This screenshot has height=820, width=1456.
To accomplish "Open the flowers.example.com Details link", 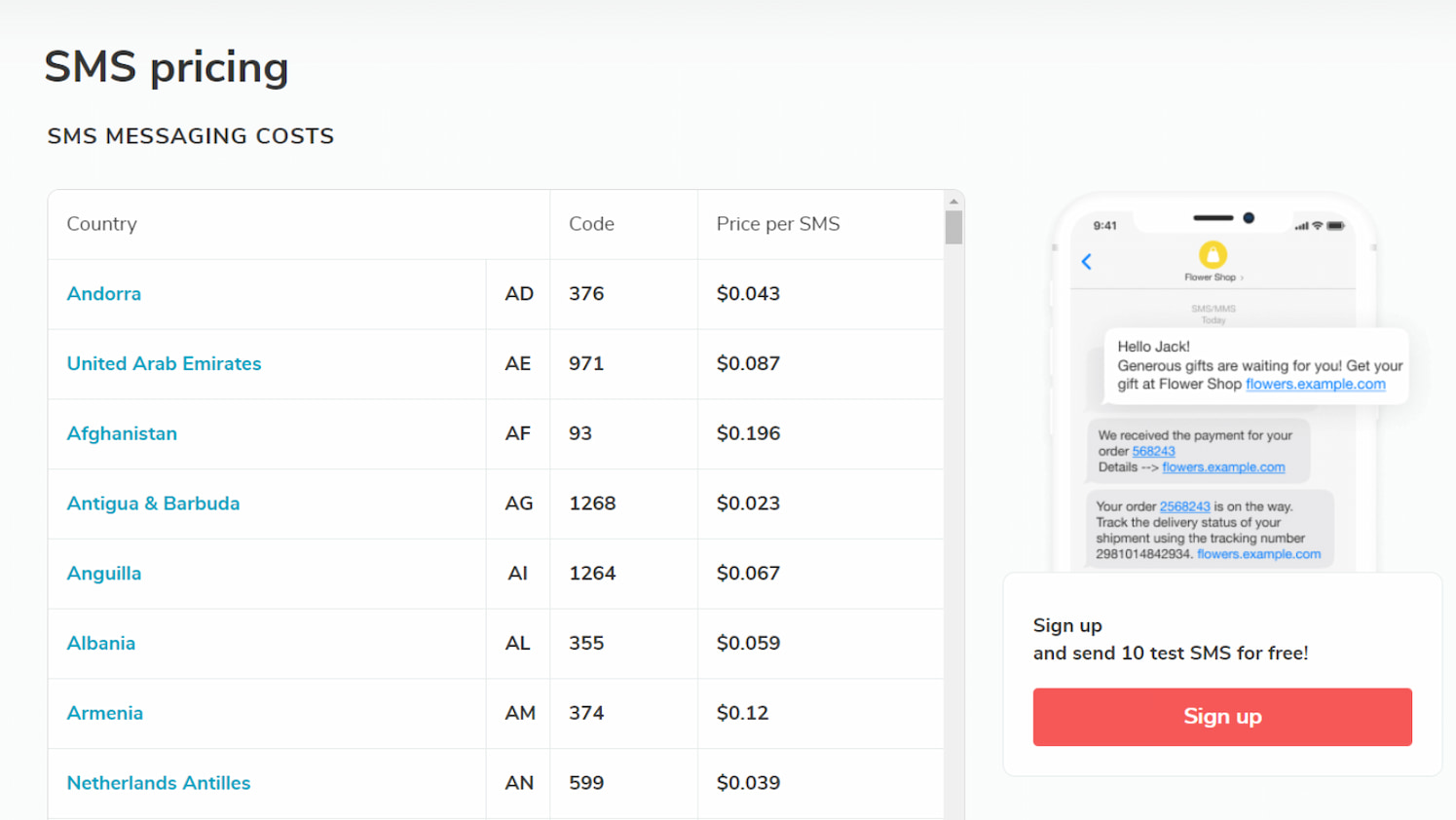I will tap(1223, 466).
